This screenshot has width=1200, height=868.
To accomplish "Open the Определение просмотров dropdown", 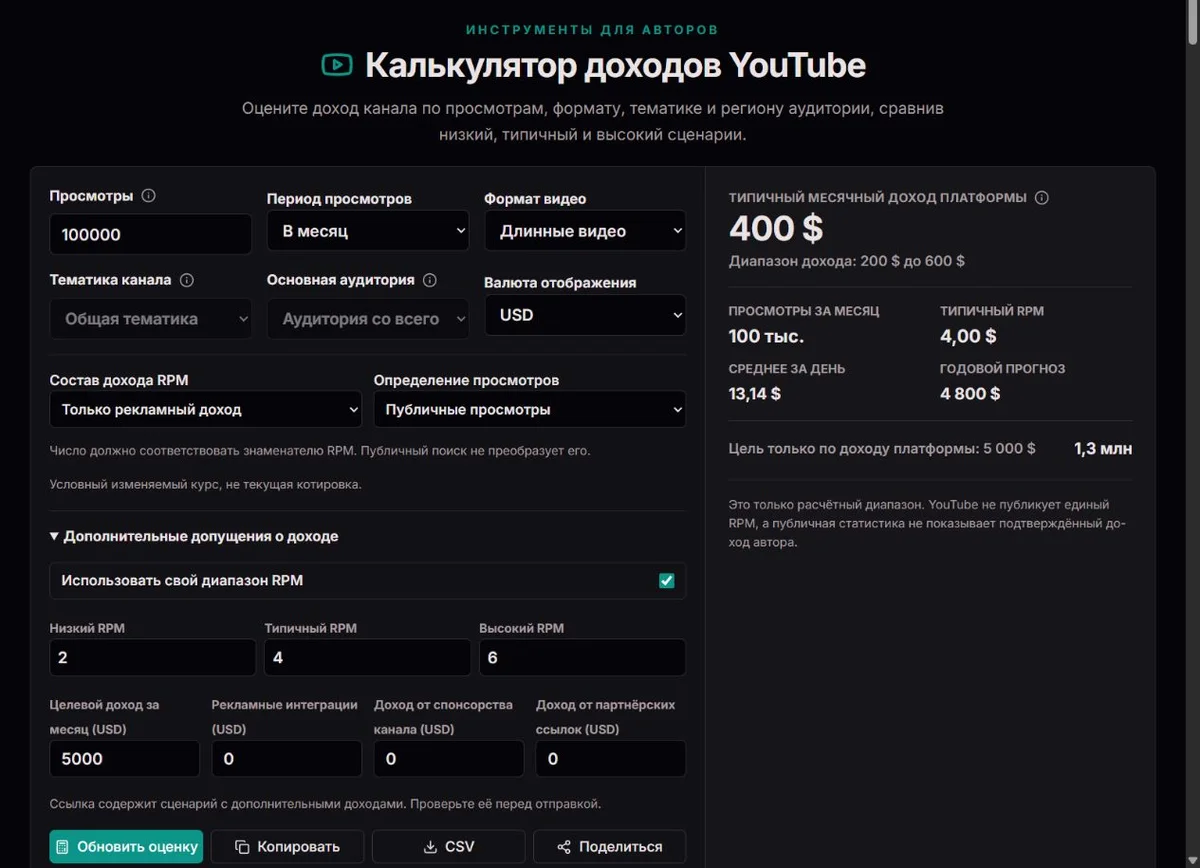I will pos(530,409).
